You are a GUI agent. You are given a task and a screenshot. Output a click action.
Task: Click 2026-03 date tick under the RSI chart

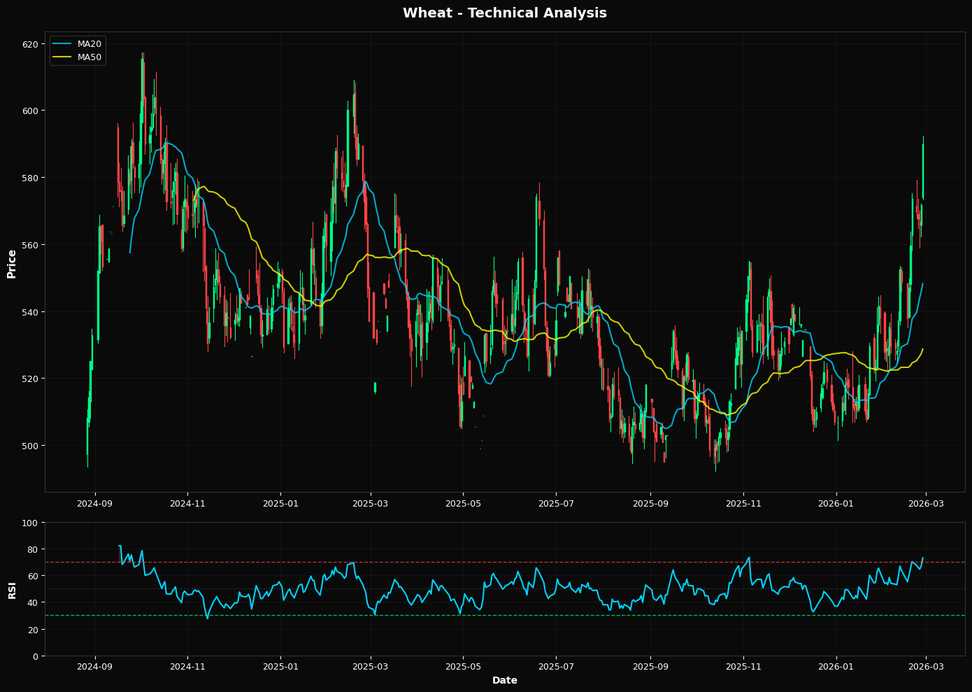[x=926, y=668]
